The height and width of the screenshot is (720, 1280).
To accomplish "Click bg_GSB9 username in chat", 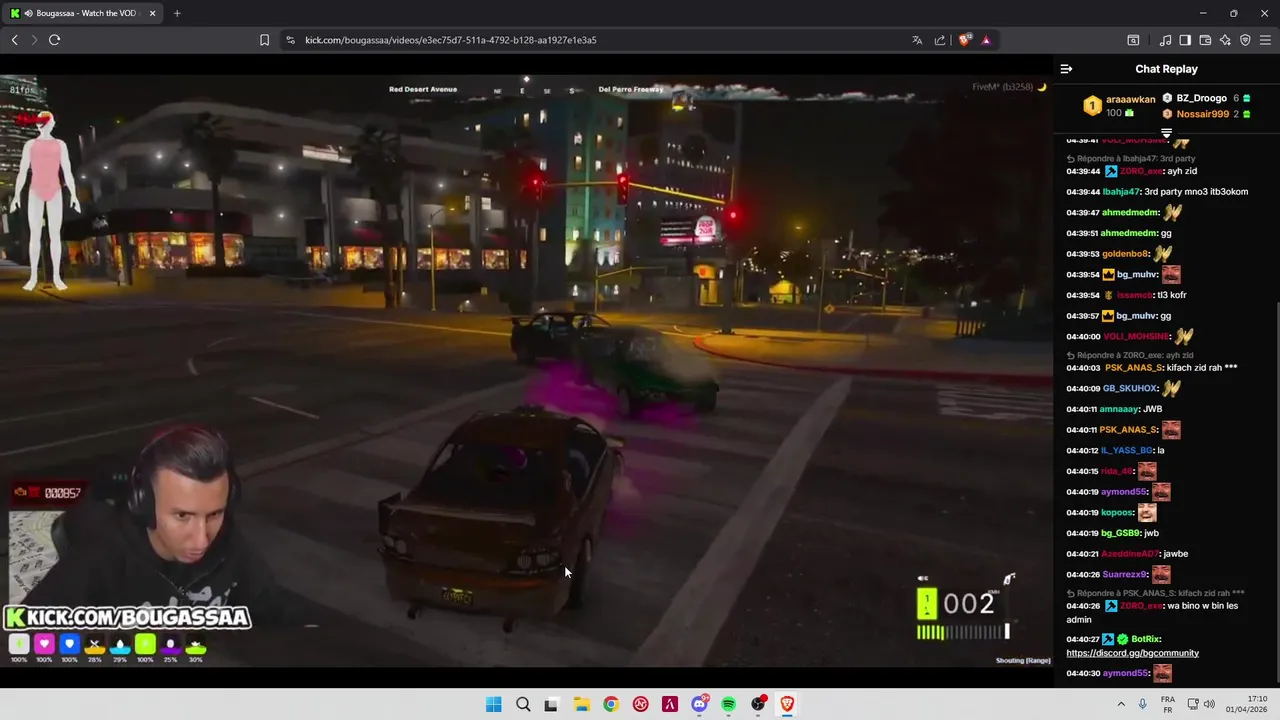I will click(x=1121, y=533).
